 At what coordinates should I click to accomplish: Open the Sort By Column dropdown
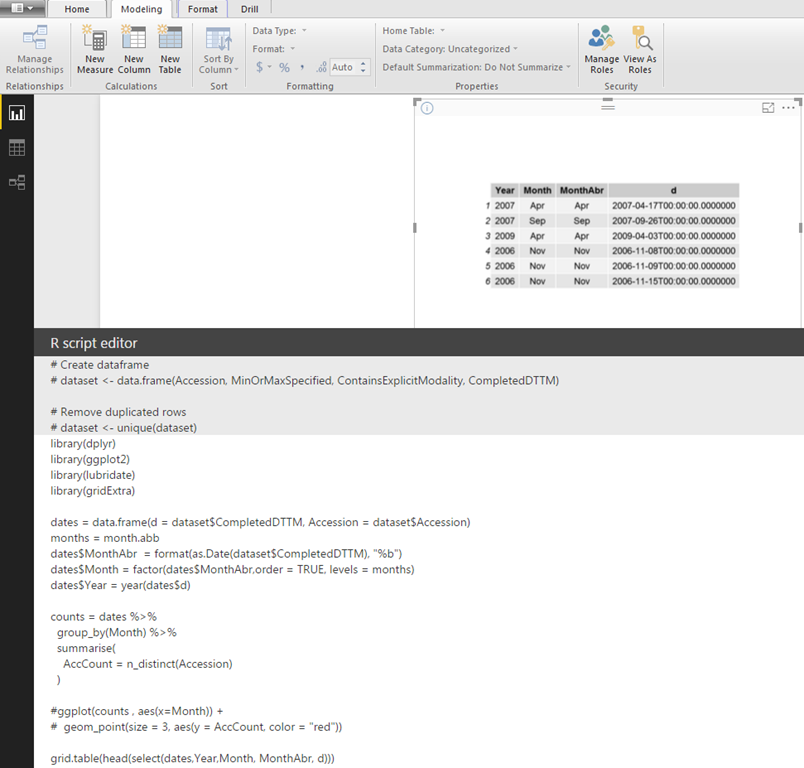[x=218, y=50]
